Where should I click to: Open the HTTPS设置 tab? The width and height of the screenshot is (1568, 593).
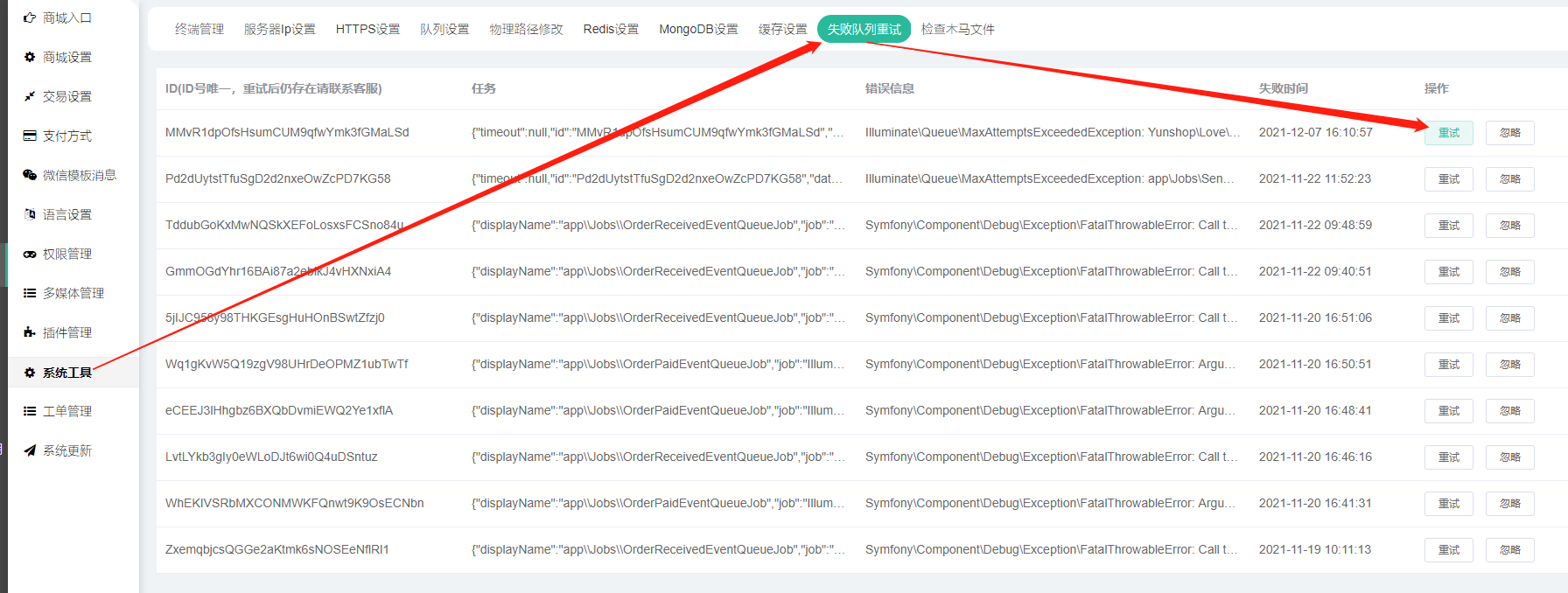click(x=367, y=29)
